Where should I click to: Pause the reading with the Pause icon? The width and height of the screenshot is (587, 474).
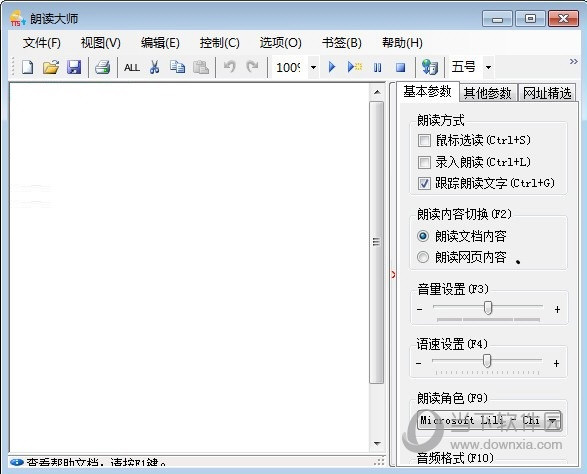[x=377, y=67]
